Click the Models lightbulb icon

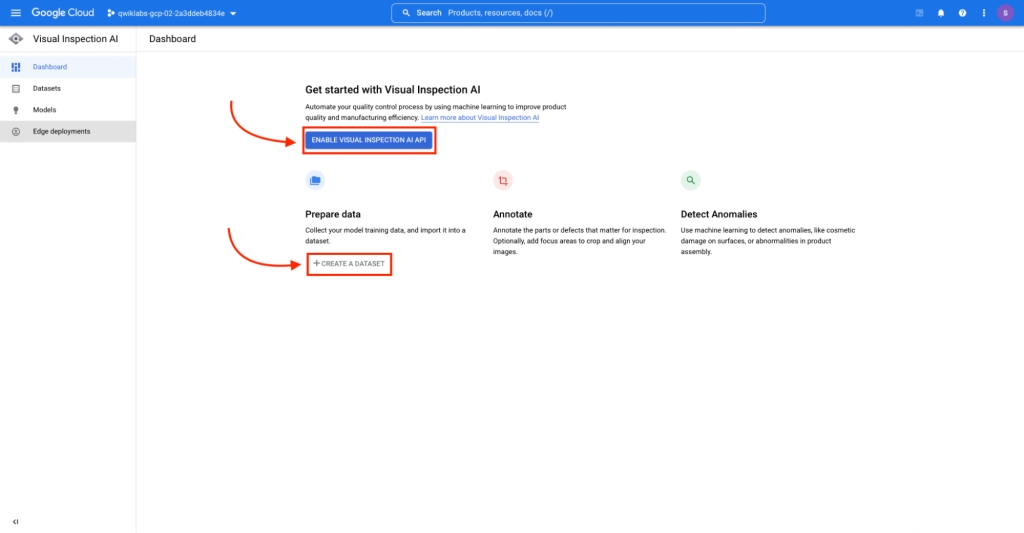click(16, 110)
